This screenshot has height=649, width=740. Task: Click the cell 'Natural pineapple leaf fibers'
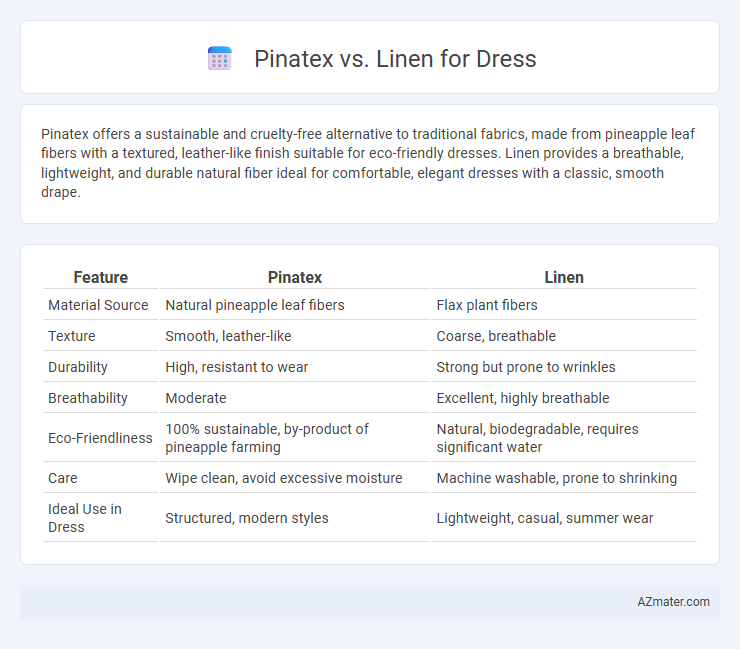[x=255, y=305]
